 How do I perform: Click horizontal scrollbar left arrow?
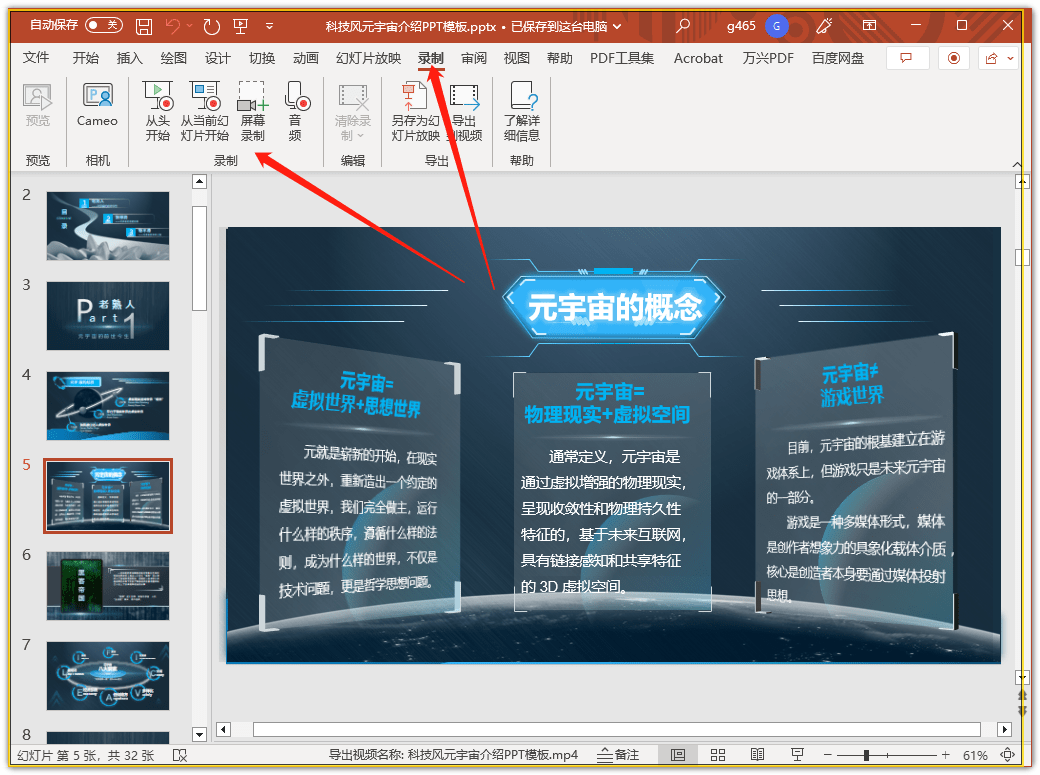[x=224, y=730]
